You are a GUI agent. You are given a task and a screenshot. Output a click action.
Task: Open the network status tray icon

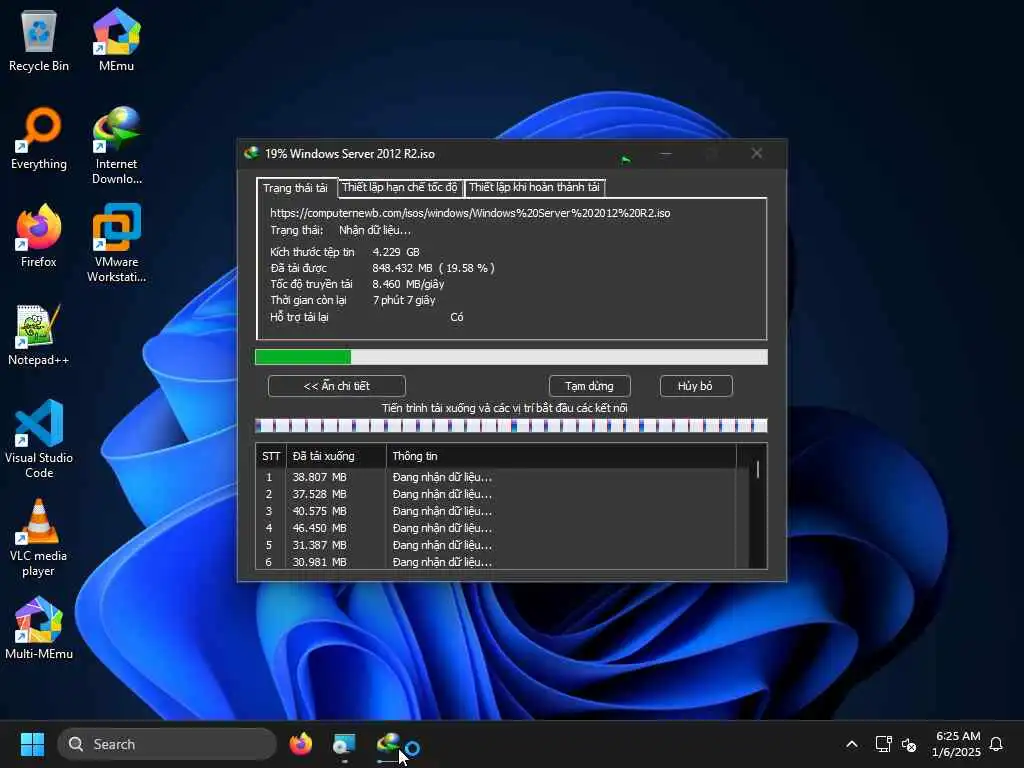click(883, 744)
